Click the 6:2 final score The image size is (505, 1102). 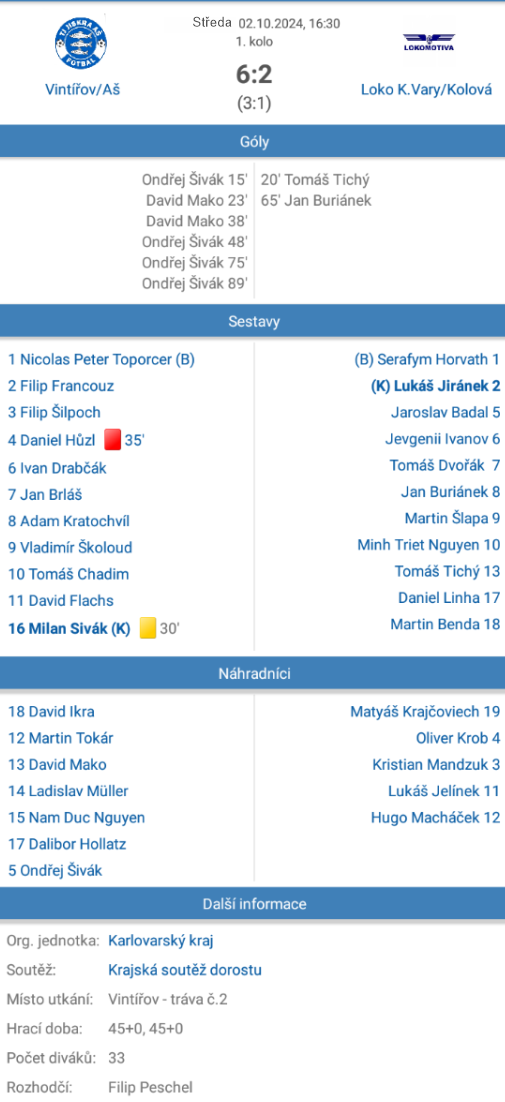pyautogui.click(x=254, y=74)
